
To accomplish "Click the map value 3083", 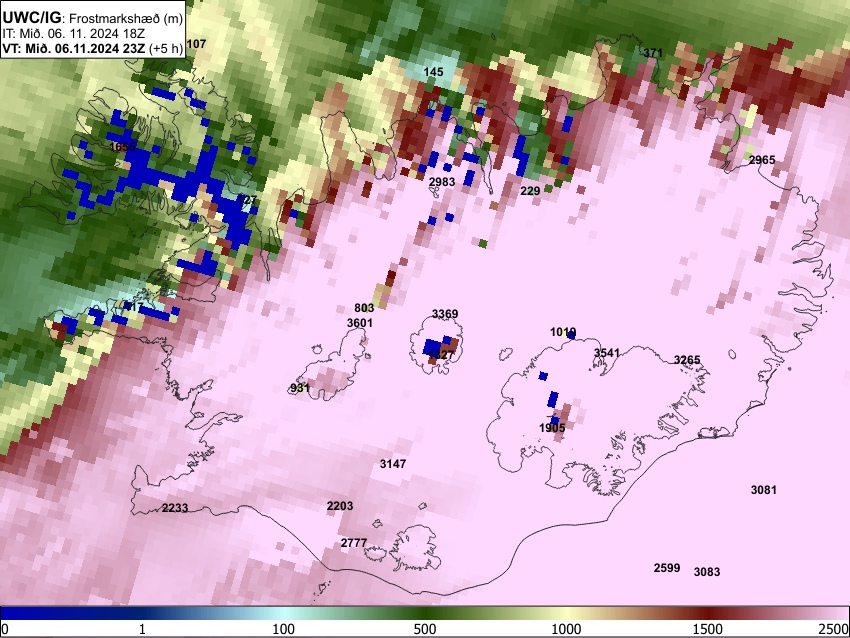I will [707, 571].
